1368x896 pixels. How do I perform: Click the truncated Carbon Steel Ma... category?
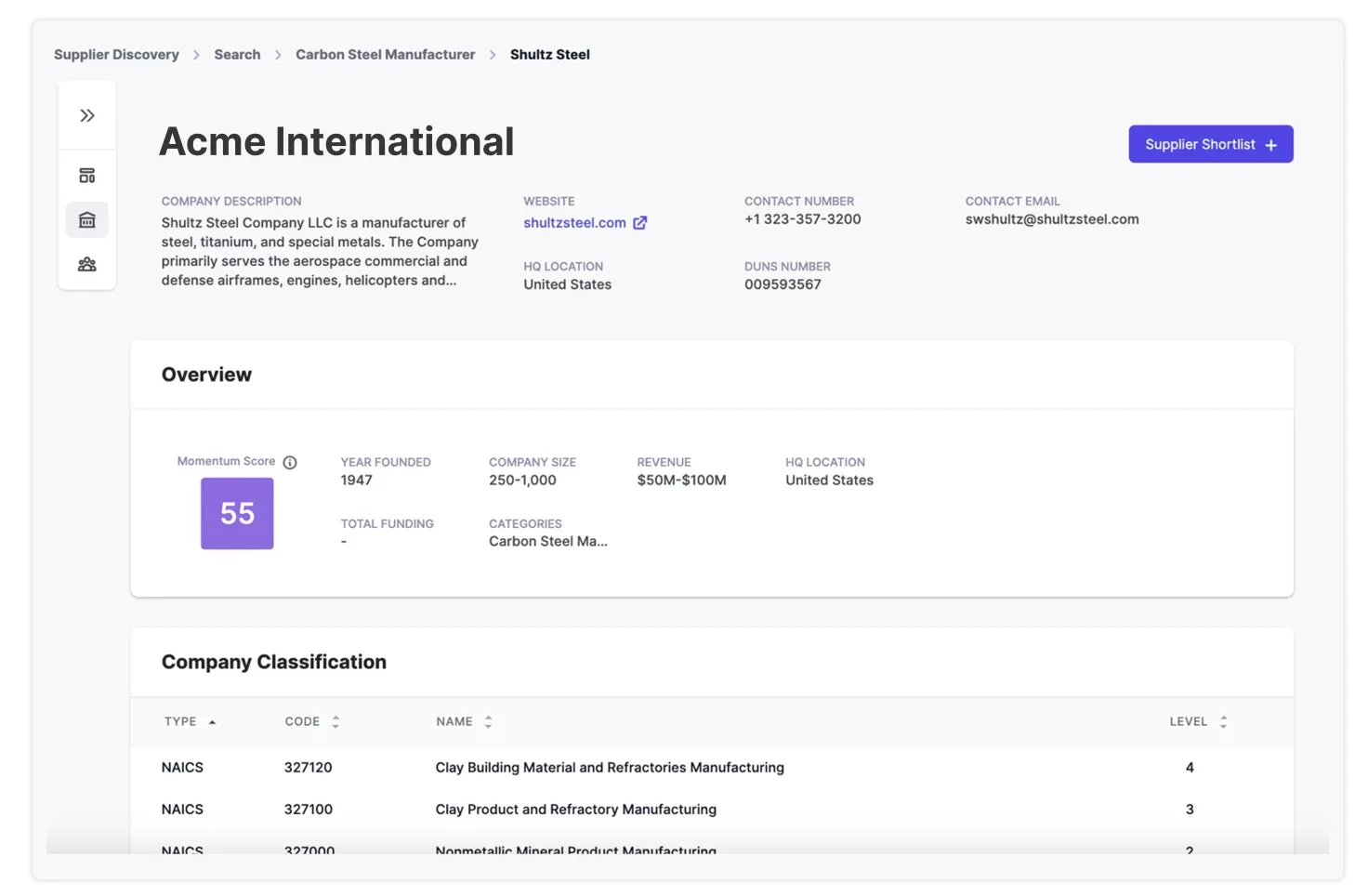click(x=548, y=542)
